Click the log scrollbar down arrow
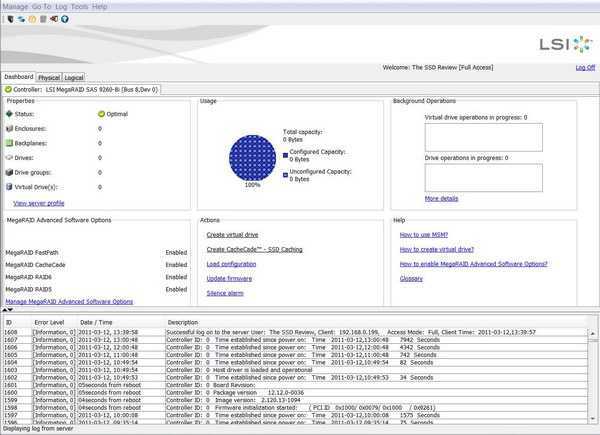The image size is (600, 435). [593, 419]
